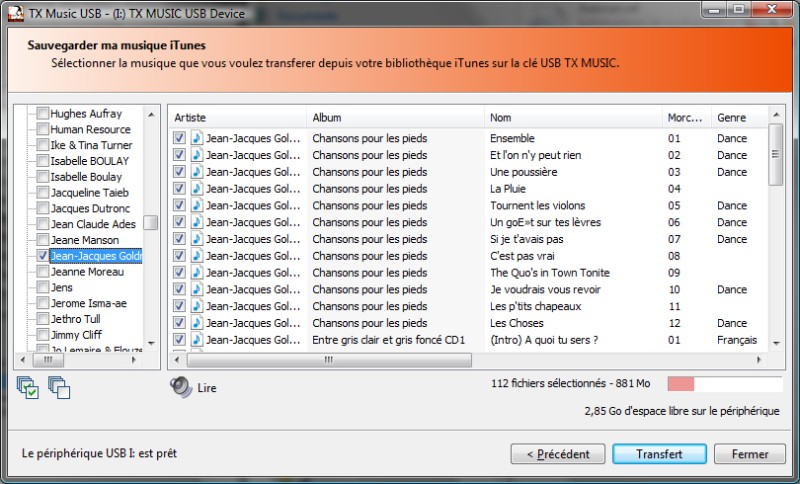The height and width of the screenshot is (484, 800).
Task: Click music note icon of Les Choses row
Action: [197, 323]
